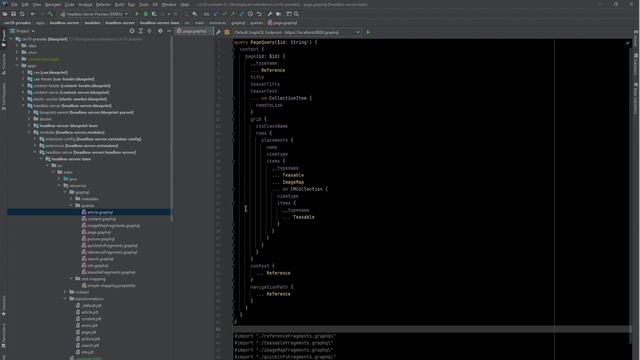
Task: Open the Edit menu
Action: coord(25,4)
